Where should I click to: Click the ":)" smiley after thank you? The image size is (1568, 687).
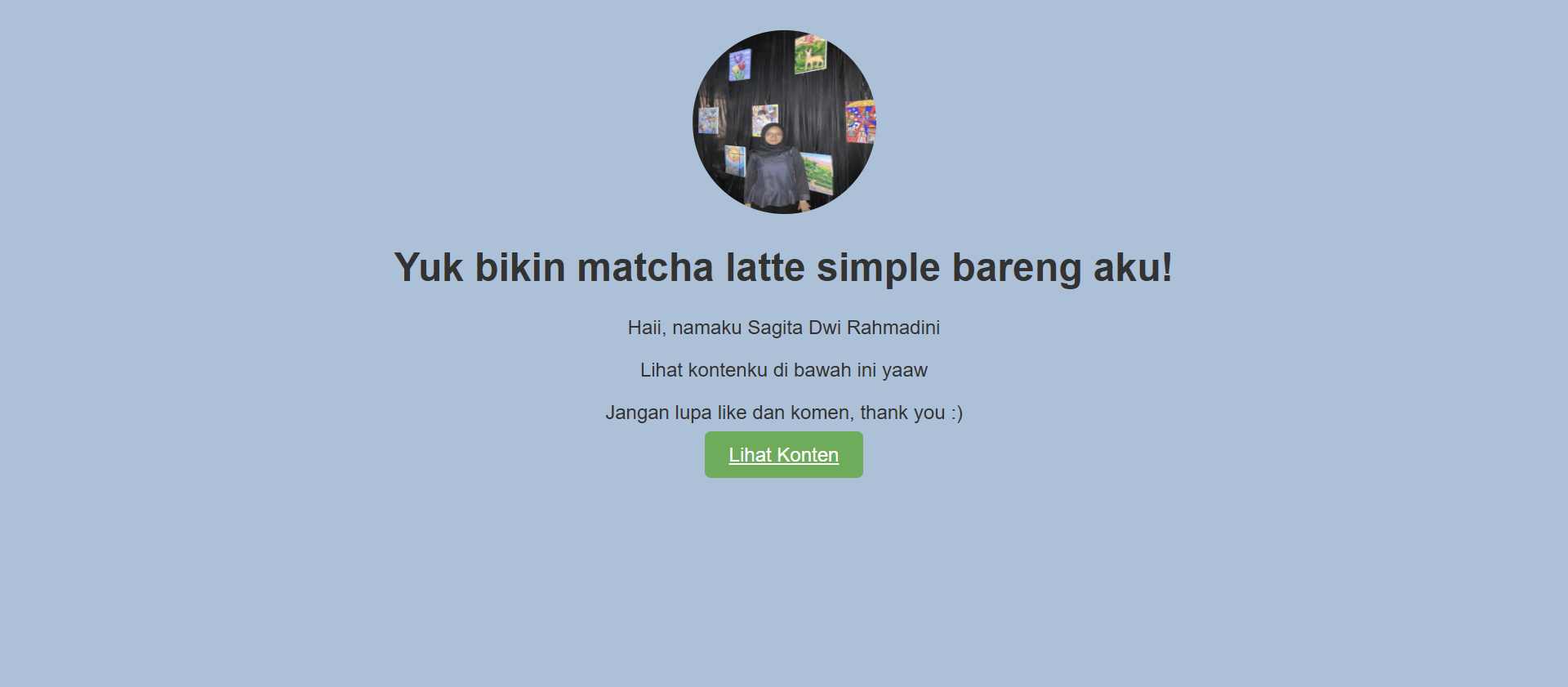(957, 413)
